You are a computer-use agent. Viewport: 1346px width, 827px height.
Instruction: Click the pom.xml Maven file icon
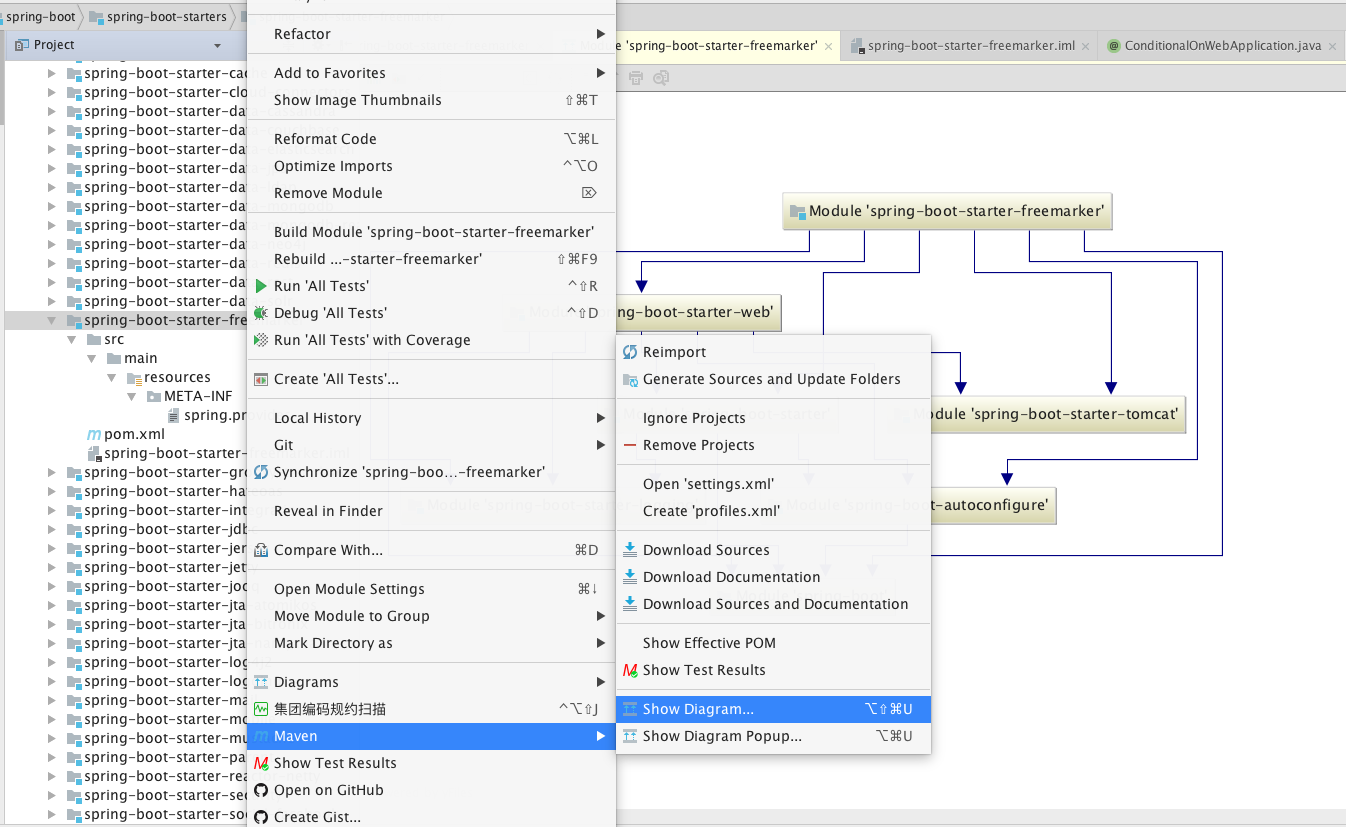point(94,434)
